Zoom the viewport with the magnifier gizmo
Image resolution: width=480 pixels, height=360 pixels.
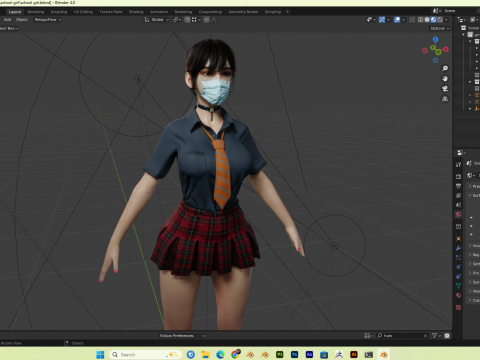coord(445,68)
